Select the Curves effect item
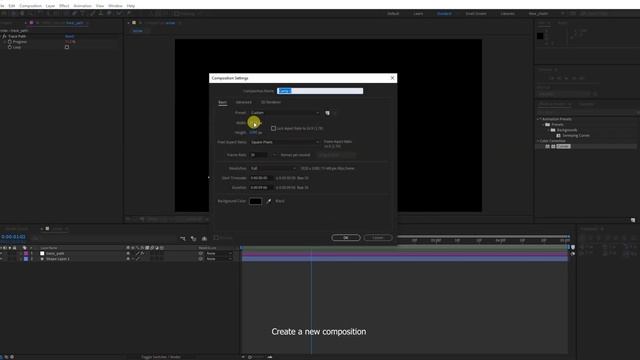 coord(563,146)
